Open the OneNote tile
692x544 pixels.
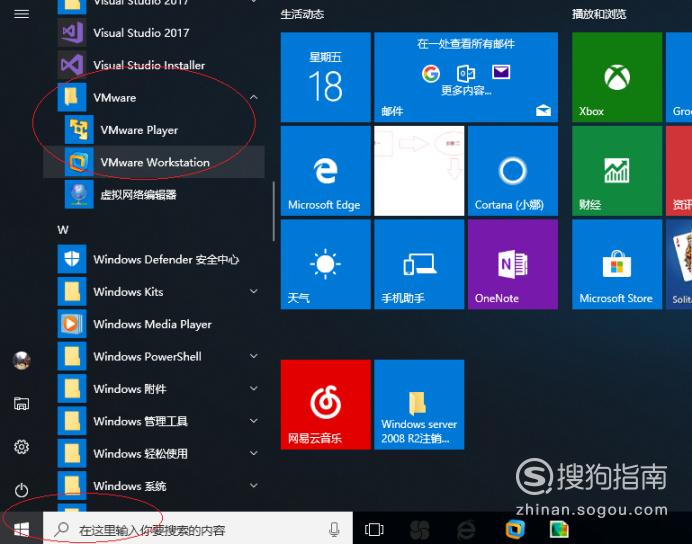[x=513, y=265]
